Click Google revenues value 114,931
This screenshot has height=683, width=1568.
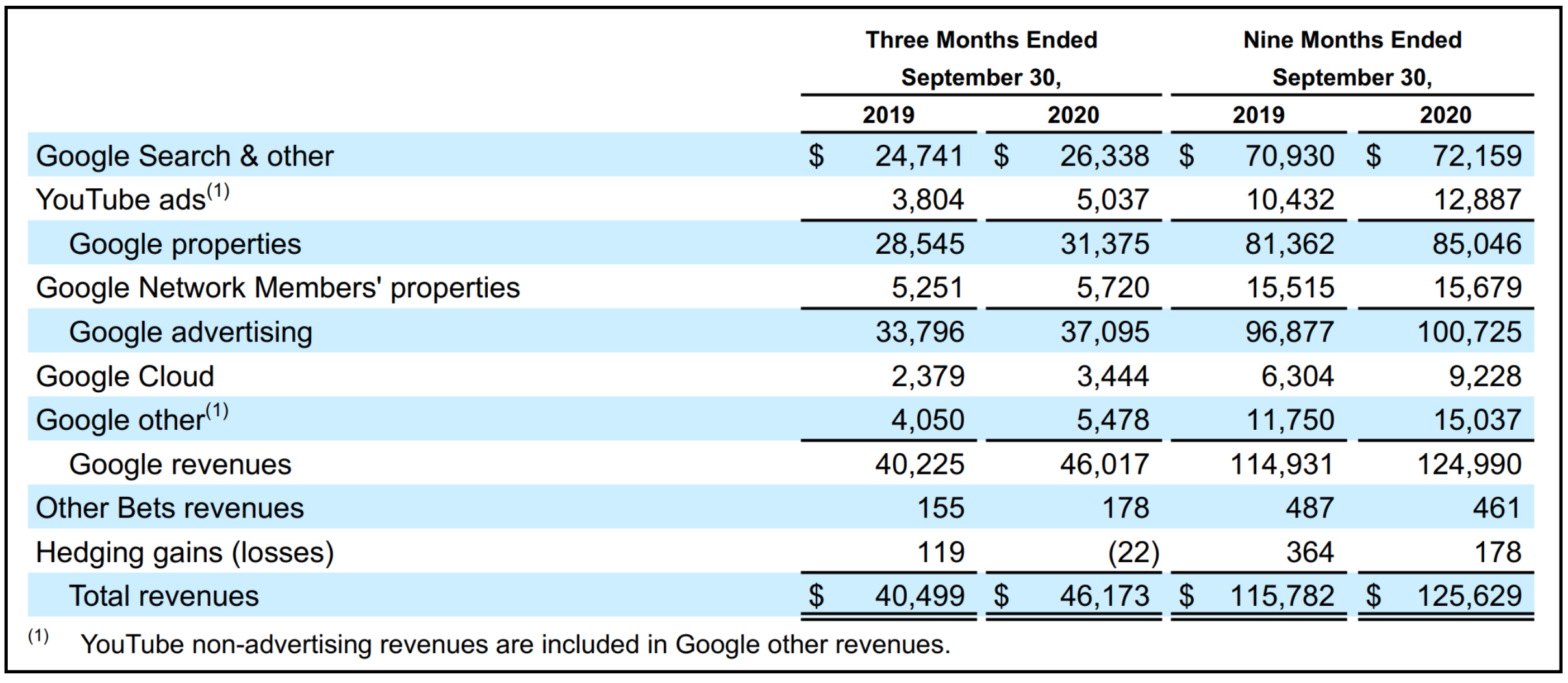pos(1282,465)
